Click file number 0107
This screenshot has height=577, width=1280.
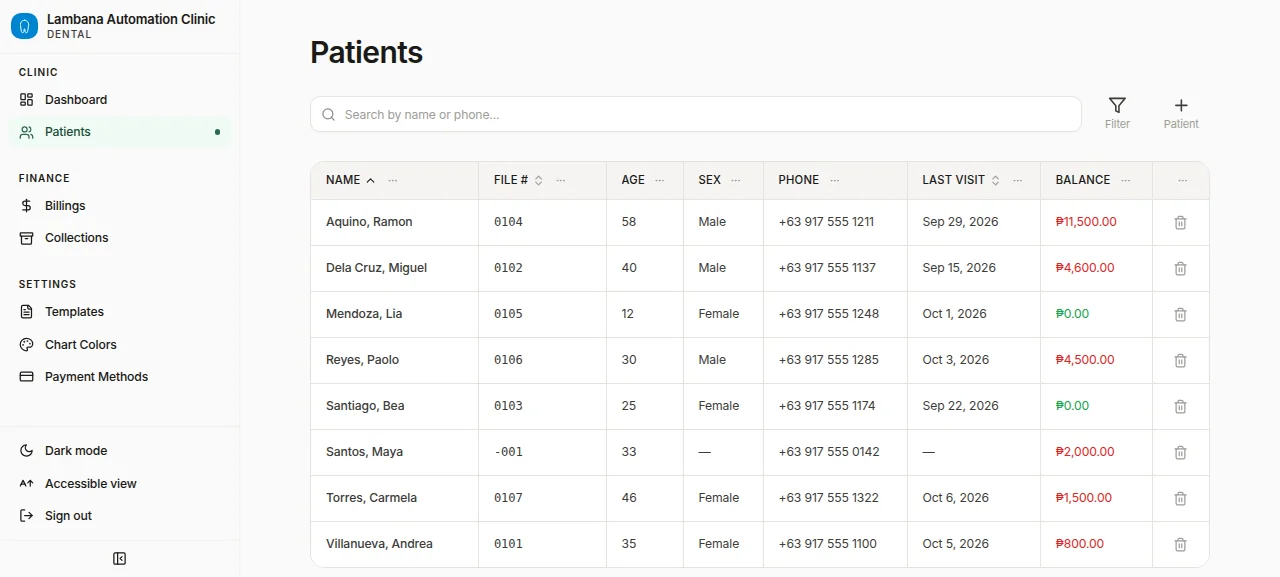coord(508,498)
